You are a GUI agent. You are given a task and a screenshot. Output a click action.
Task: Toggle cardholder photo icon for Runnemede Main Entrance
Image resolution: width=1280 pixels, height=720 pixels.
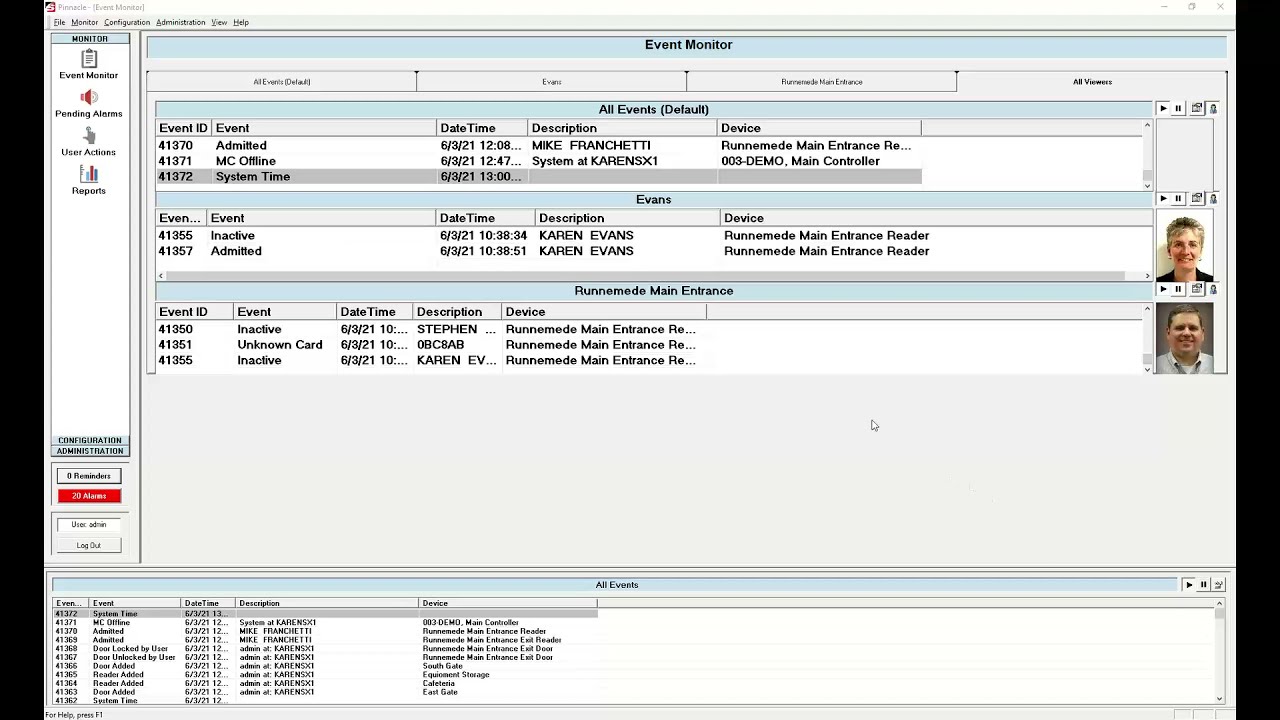click(x=1213, y=290)
